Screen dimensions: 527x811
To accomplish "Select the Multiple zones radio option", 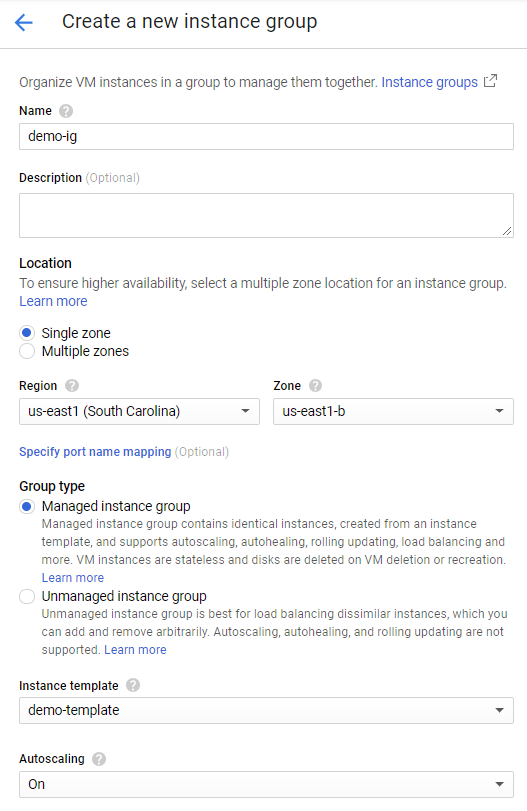I will pyautogui.click(x=27, y=351).
